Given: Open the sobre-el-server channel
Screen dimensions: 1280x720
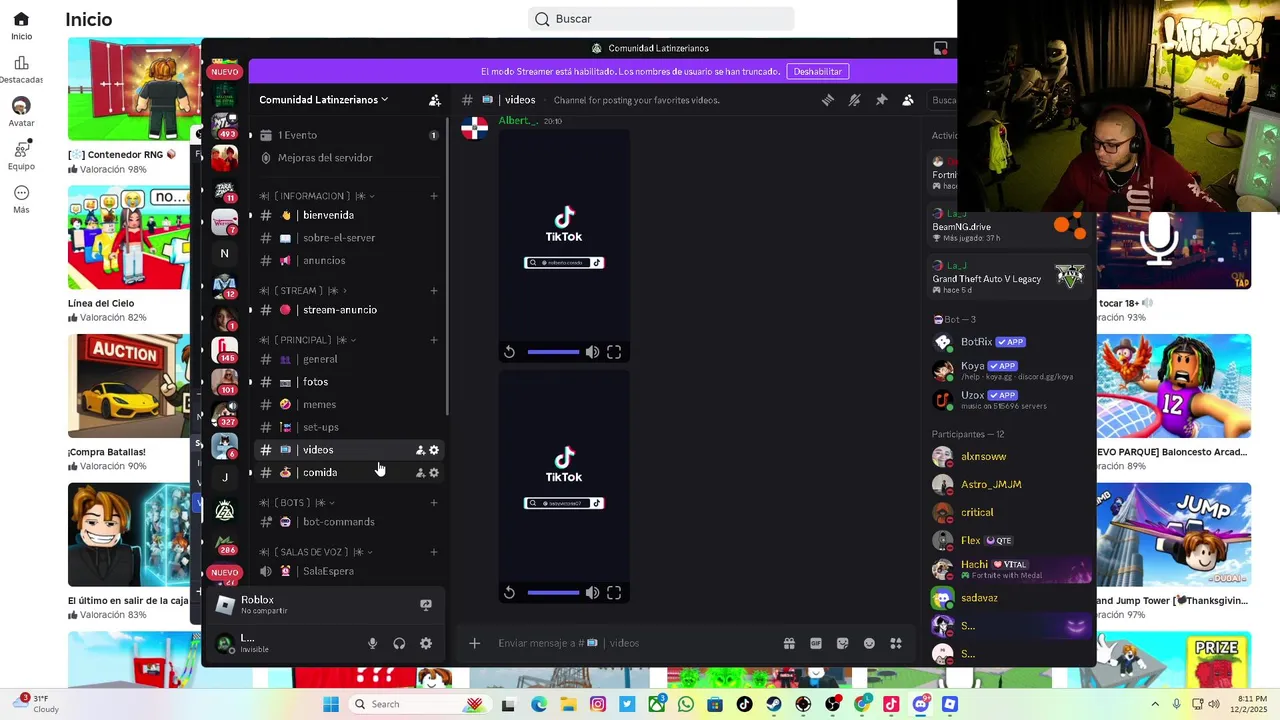Looking at the screenshot, I should point(347,238).
